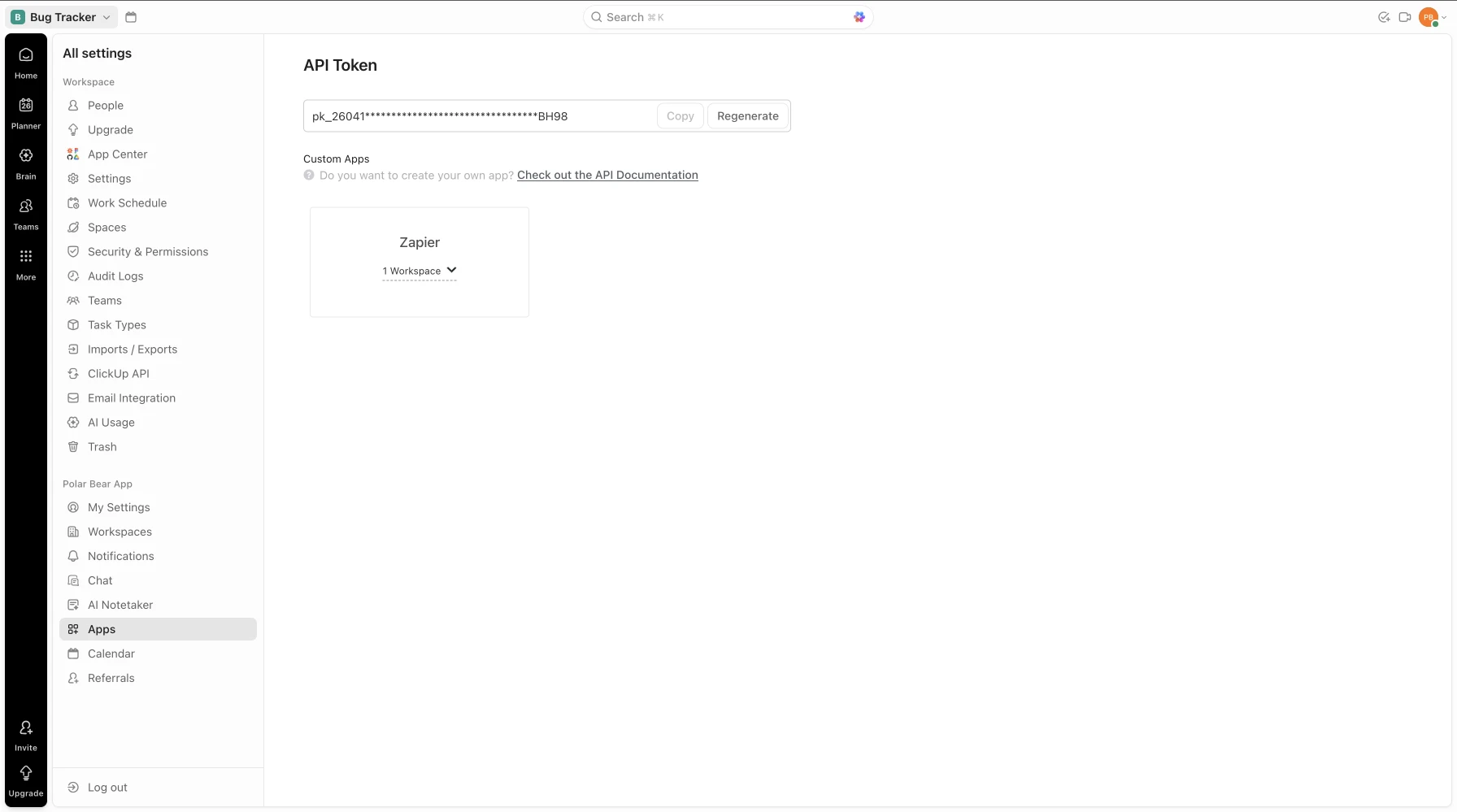1457x812 pixels.
Task: Click the AI sparkle icon in search bar
Action: 859,17
